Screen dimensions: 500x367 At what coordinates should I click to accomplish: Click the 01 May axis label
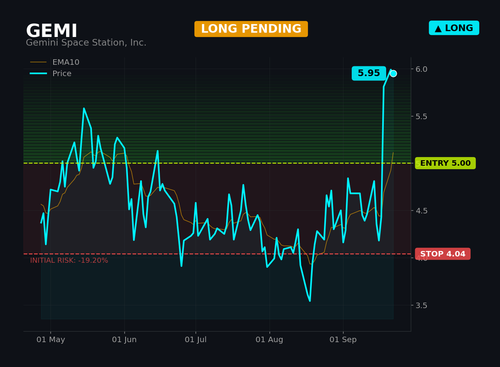(x=51, y=340)
